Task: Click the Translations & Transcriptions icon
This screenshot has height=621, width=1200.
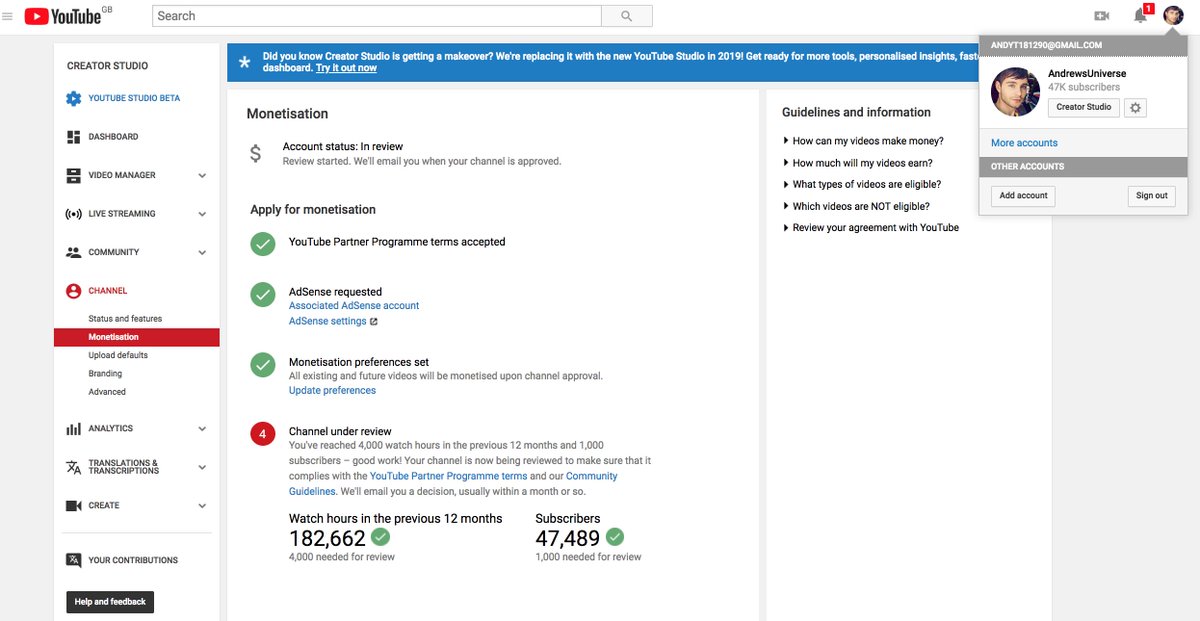Action: tap(73, 467)
